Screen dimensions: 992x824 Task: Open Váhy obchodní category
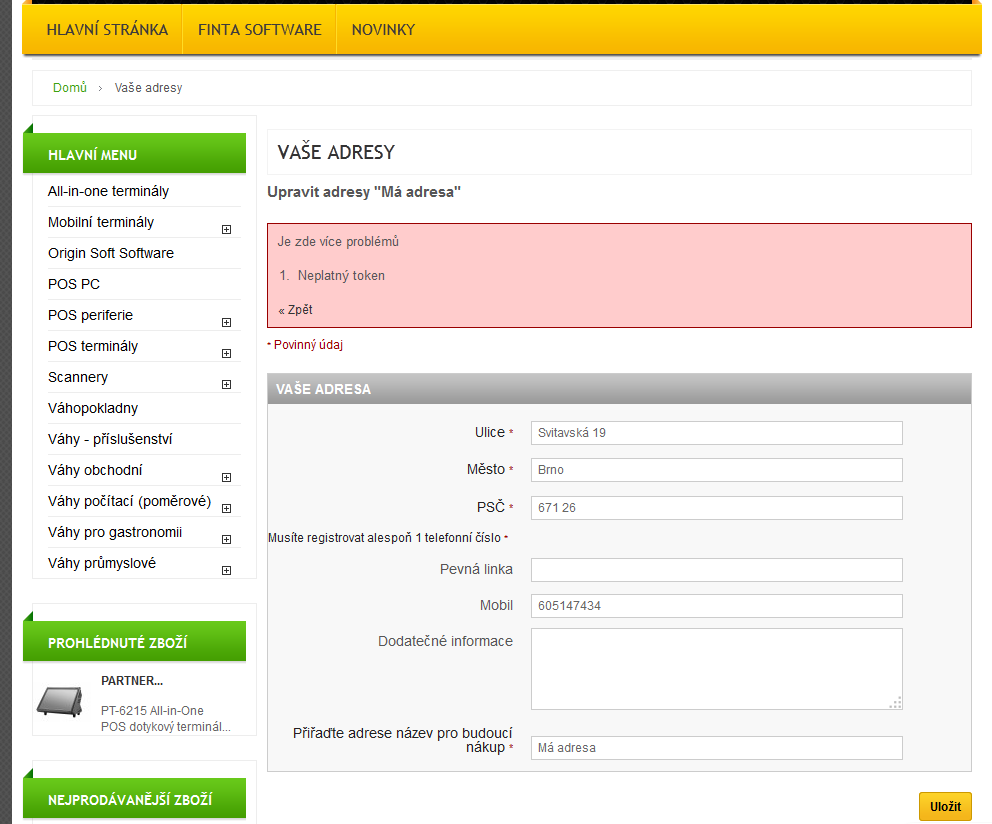95,470
